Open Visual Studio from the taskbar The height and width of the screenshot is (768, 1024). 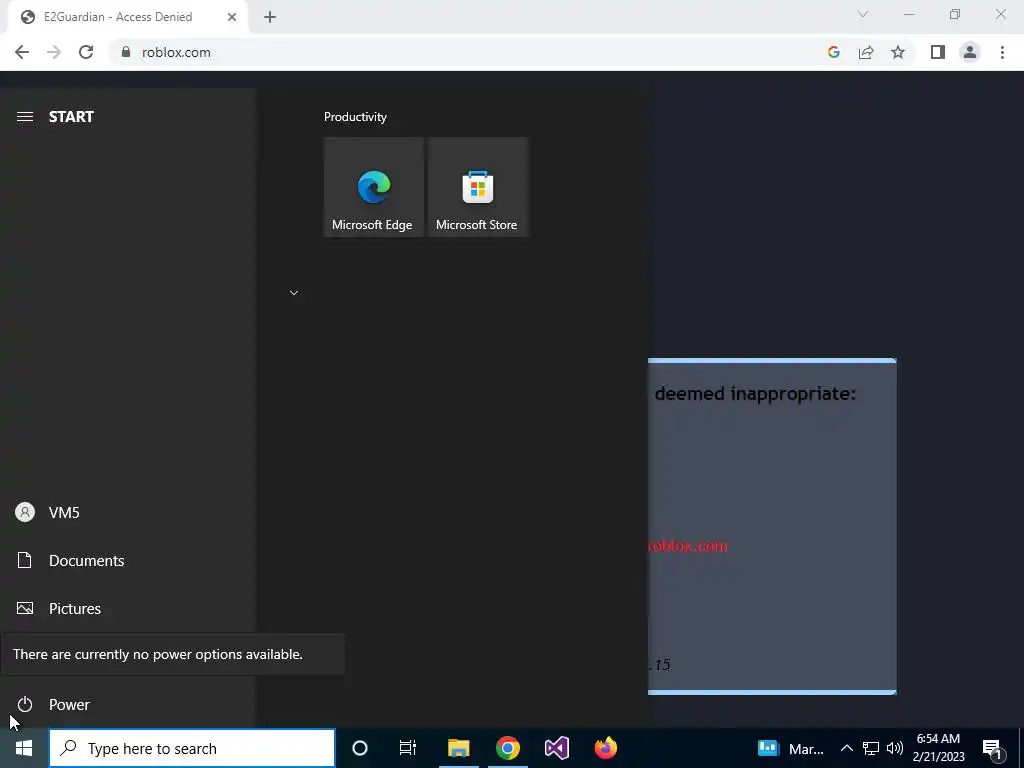tap(557, 748)
